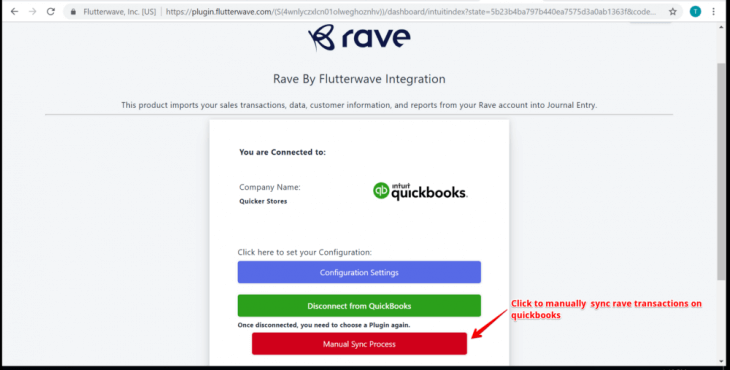Click the Flutterwave, Inc. [US] certificate label

(120, 12)
